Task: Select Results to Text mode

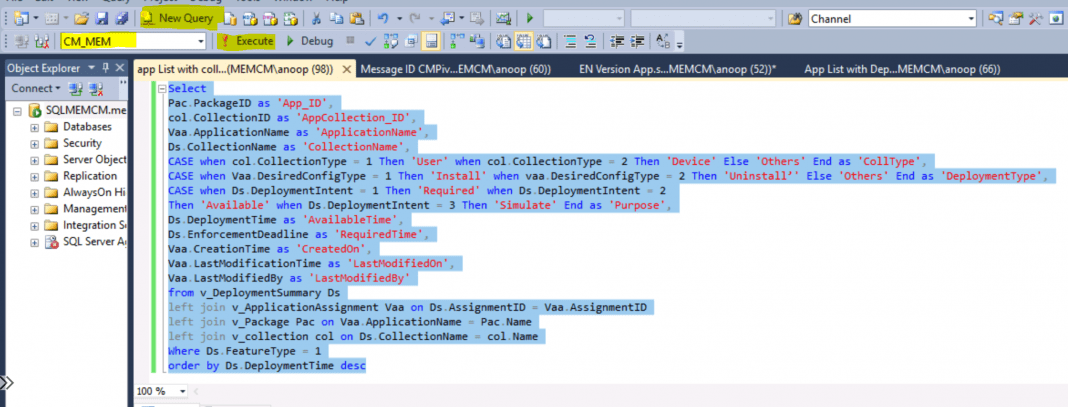Action: [503, 41]
